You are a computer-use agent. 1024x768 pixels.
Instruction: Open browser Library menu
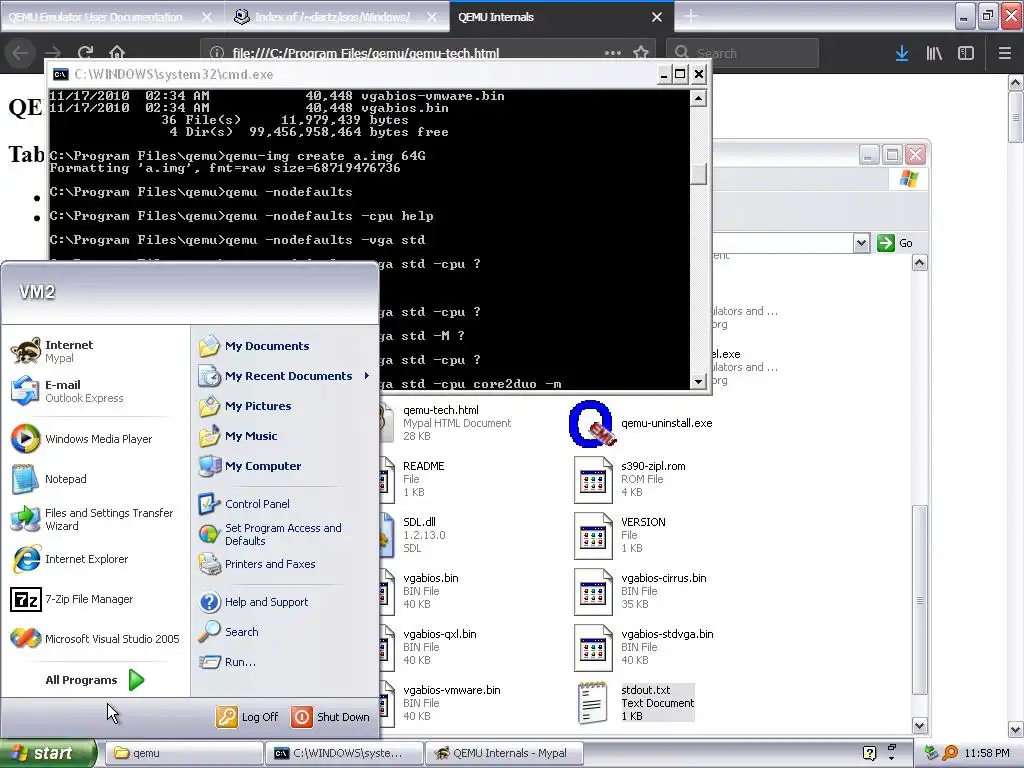click(x=934, y=53)
